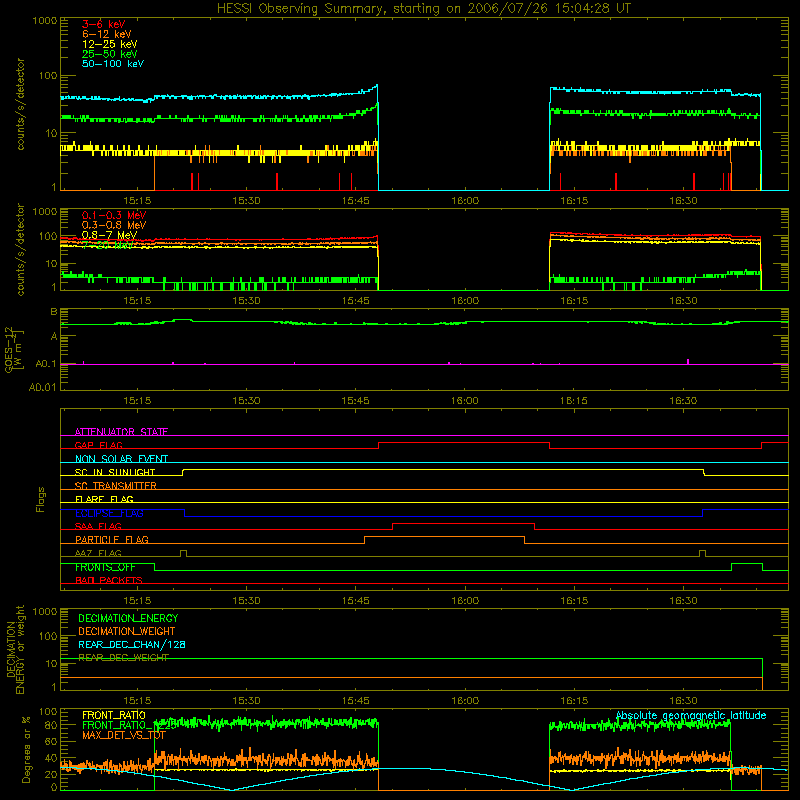Select the ATTENUATOR_STATE flag label

pyautogui.click(x=121, y=432)
